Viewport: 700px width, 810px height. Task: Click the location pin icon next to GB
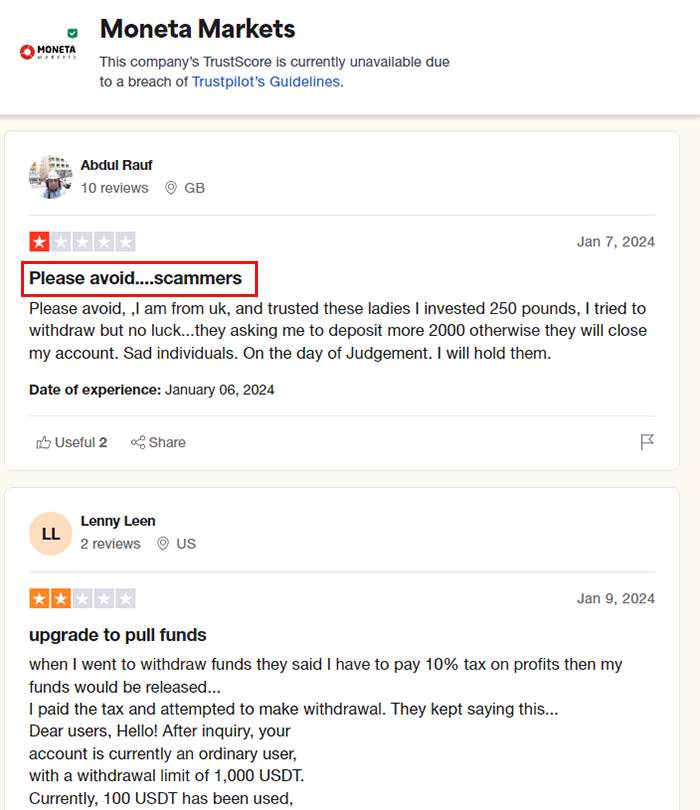171,188
